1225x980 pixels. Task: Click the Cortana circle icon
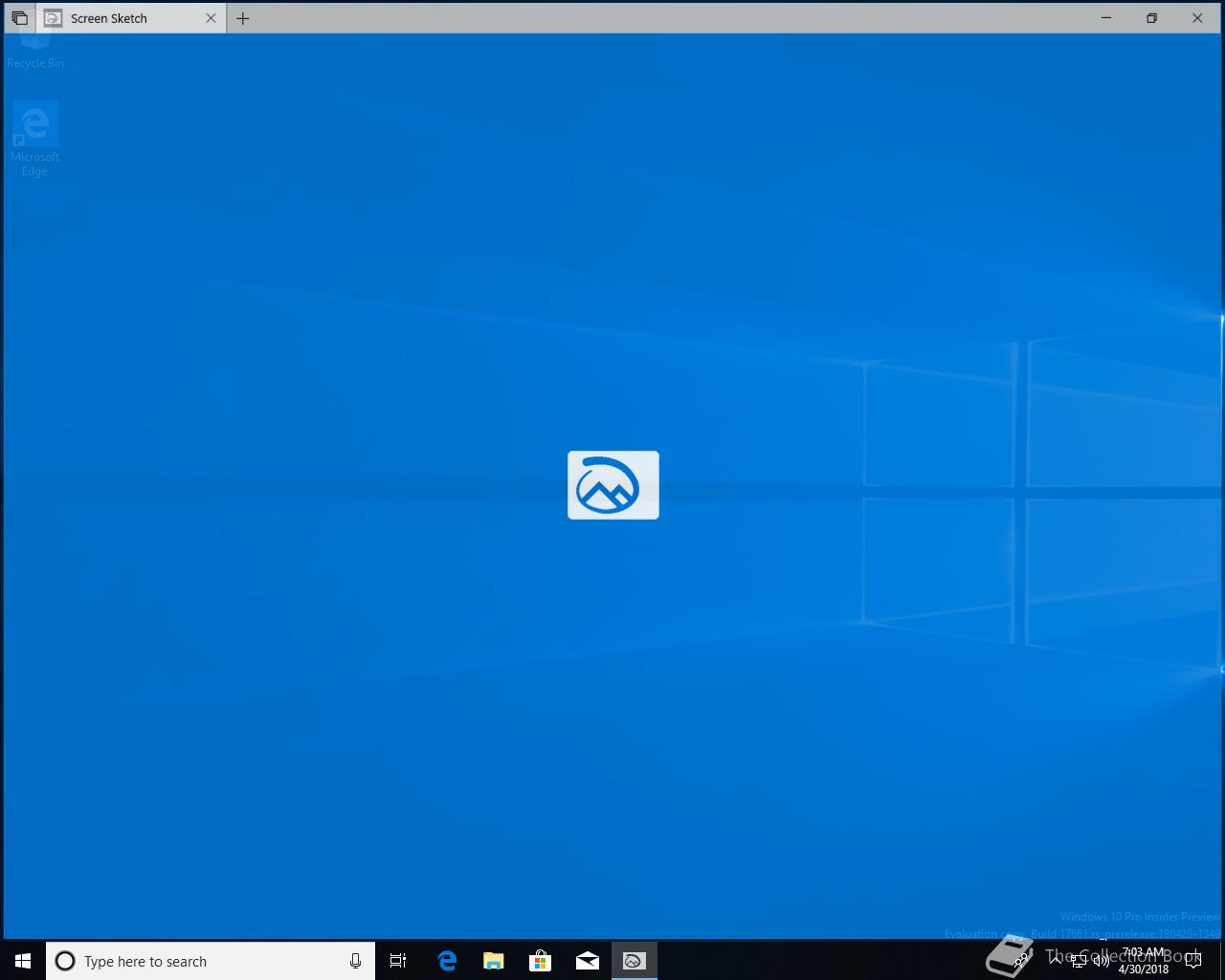coord(65,961)
